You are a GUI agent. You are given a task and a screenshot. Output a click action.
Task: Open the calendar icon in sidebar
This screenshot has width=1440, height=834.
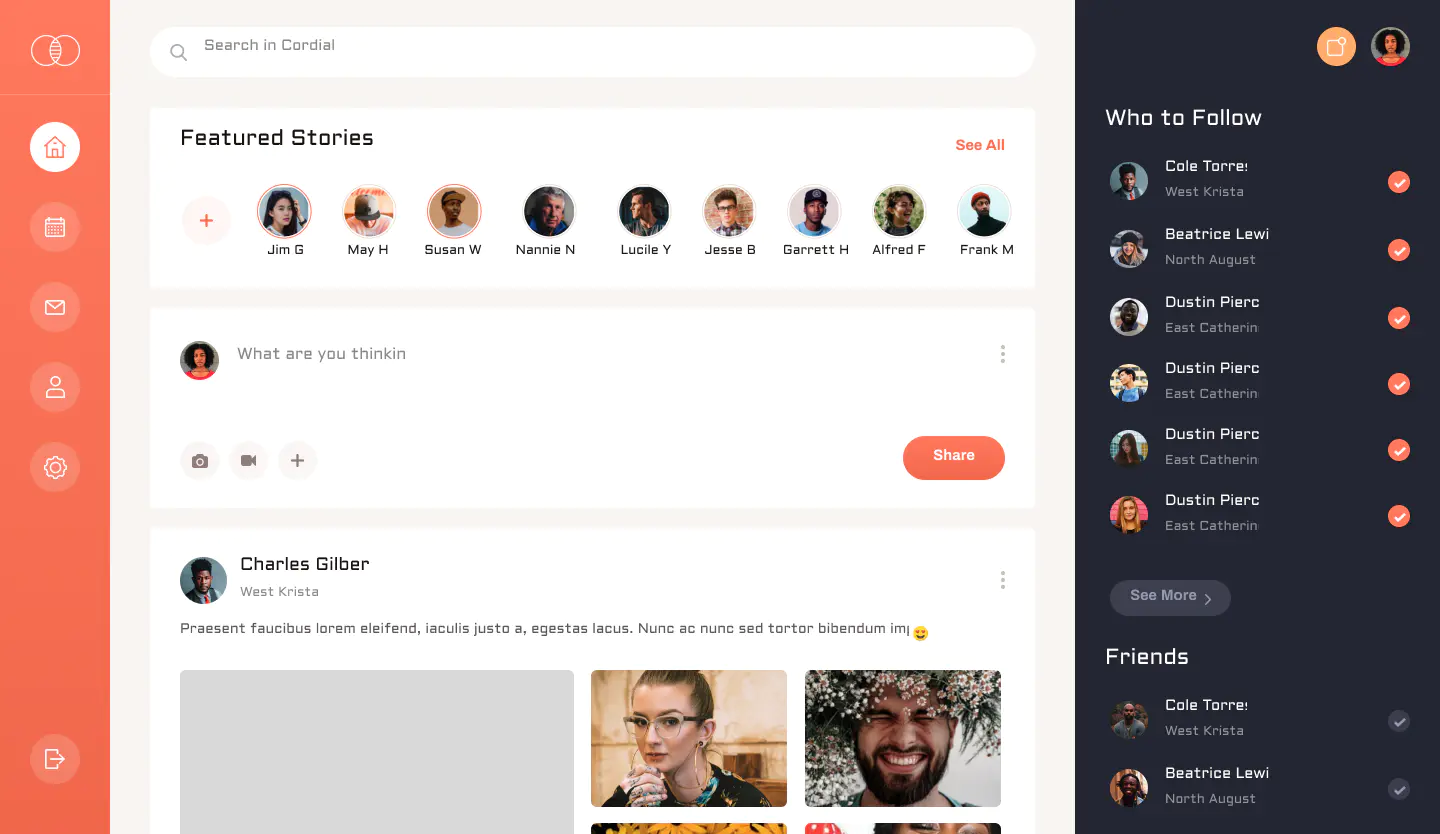click(x=55, y=227)
